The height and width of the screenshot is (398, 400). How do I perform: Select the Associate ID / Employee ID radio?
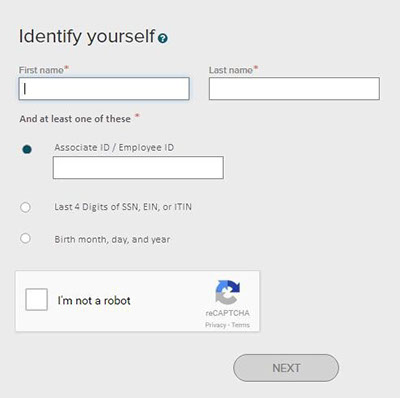27,149
